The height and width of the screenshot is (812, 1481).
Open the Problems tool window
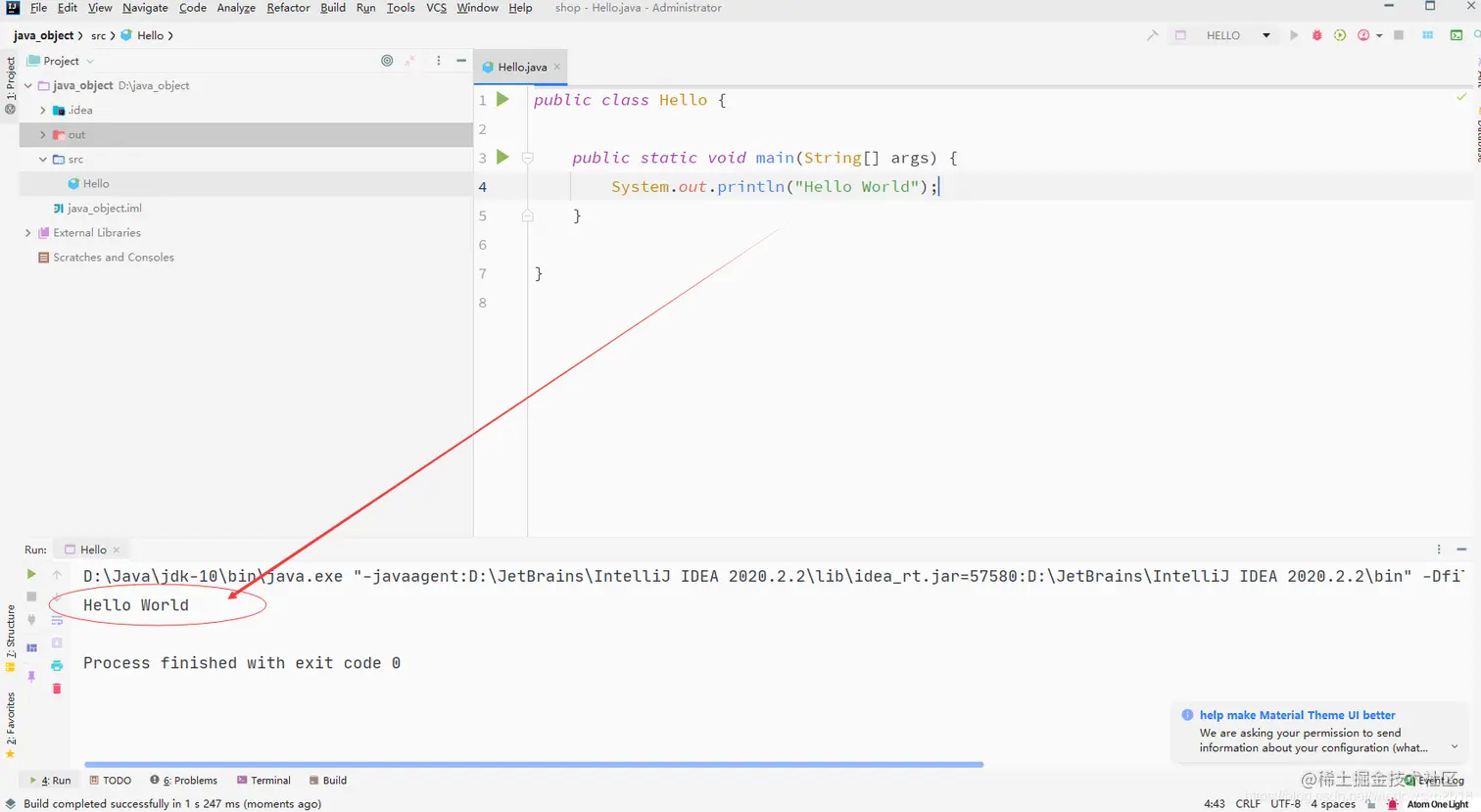coord(184,781)
